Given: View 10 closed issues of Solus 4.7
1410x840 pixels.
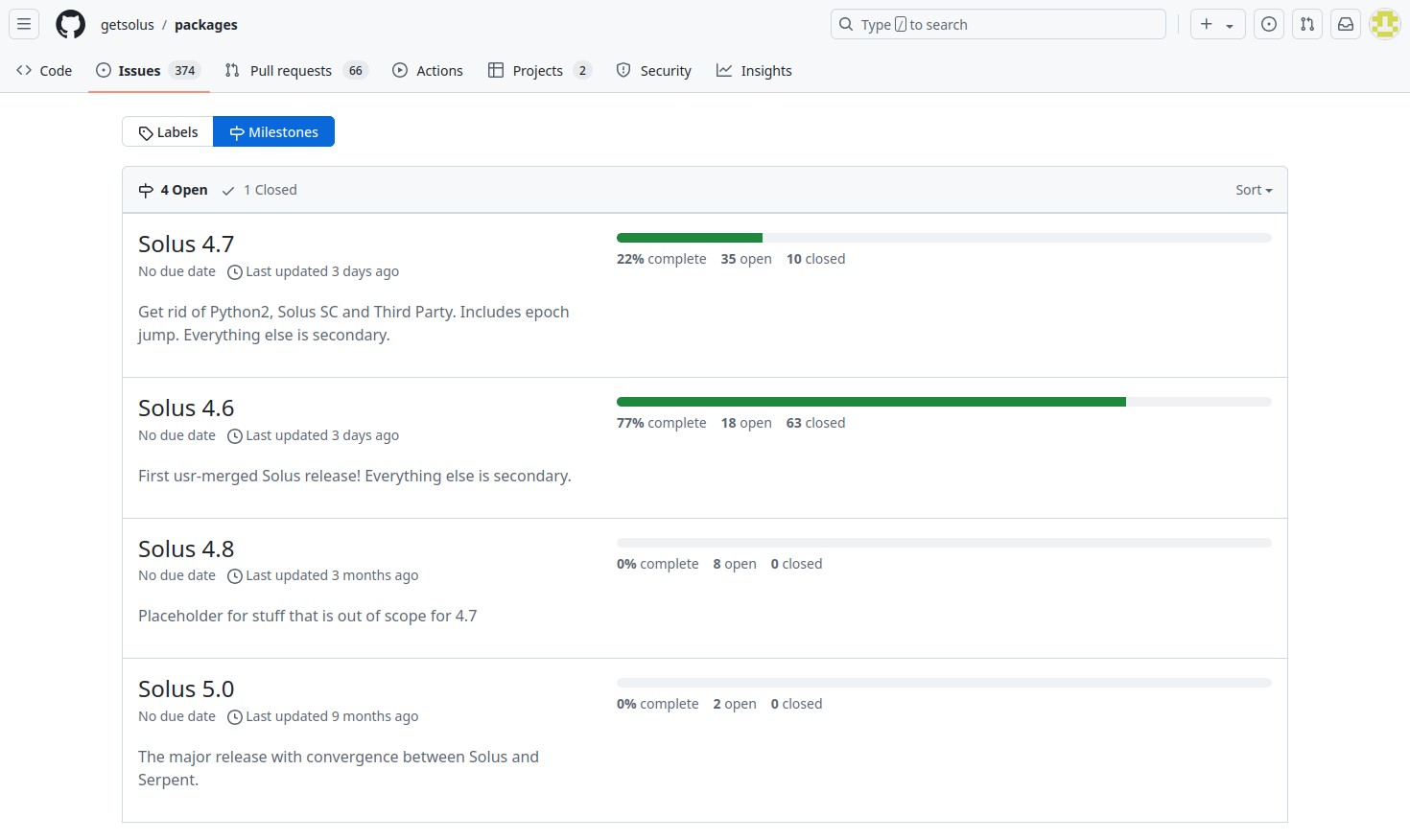Looking at the screenshot, I should click(x=815, y=259).
